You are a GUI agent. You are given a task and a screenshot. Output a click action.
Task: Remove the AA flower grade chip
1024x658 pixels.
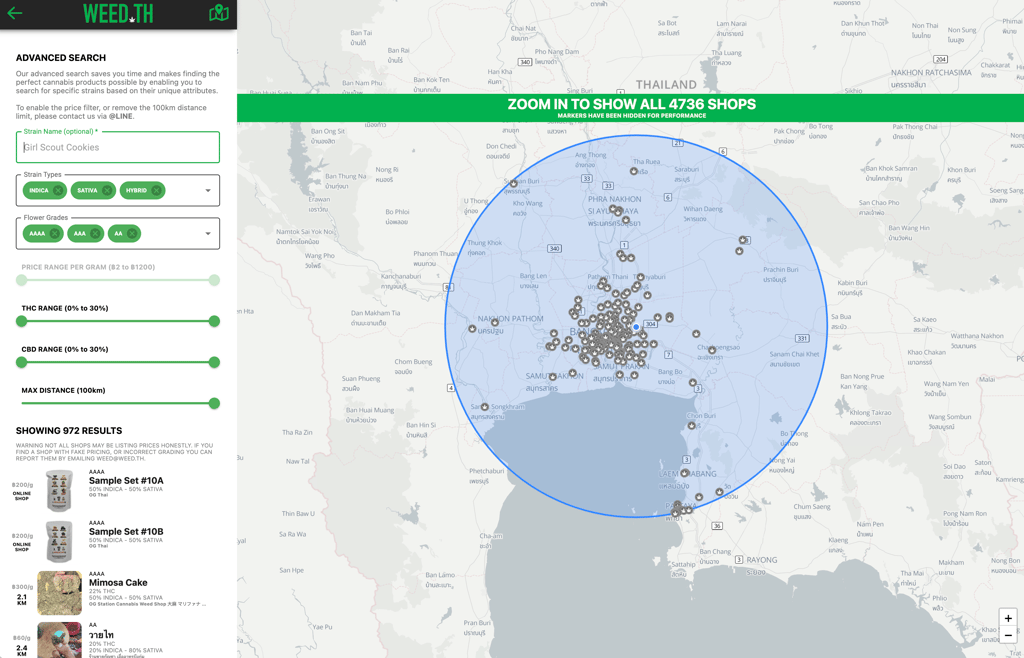click(x=133, y=234)
